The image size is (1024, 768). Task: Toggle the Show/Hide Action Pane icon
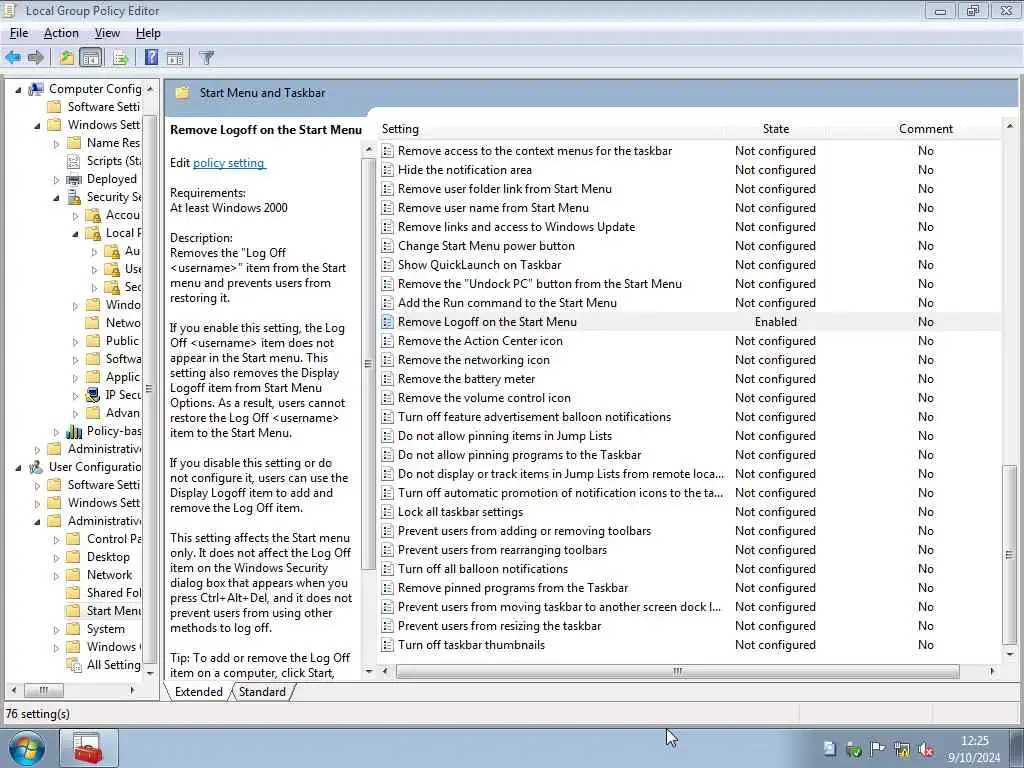[x=175, y=57]
